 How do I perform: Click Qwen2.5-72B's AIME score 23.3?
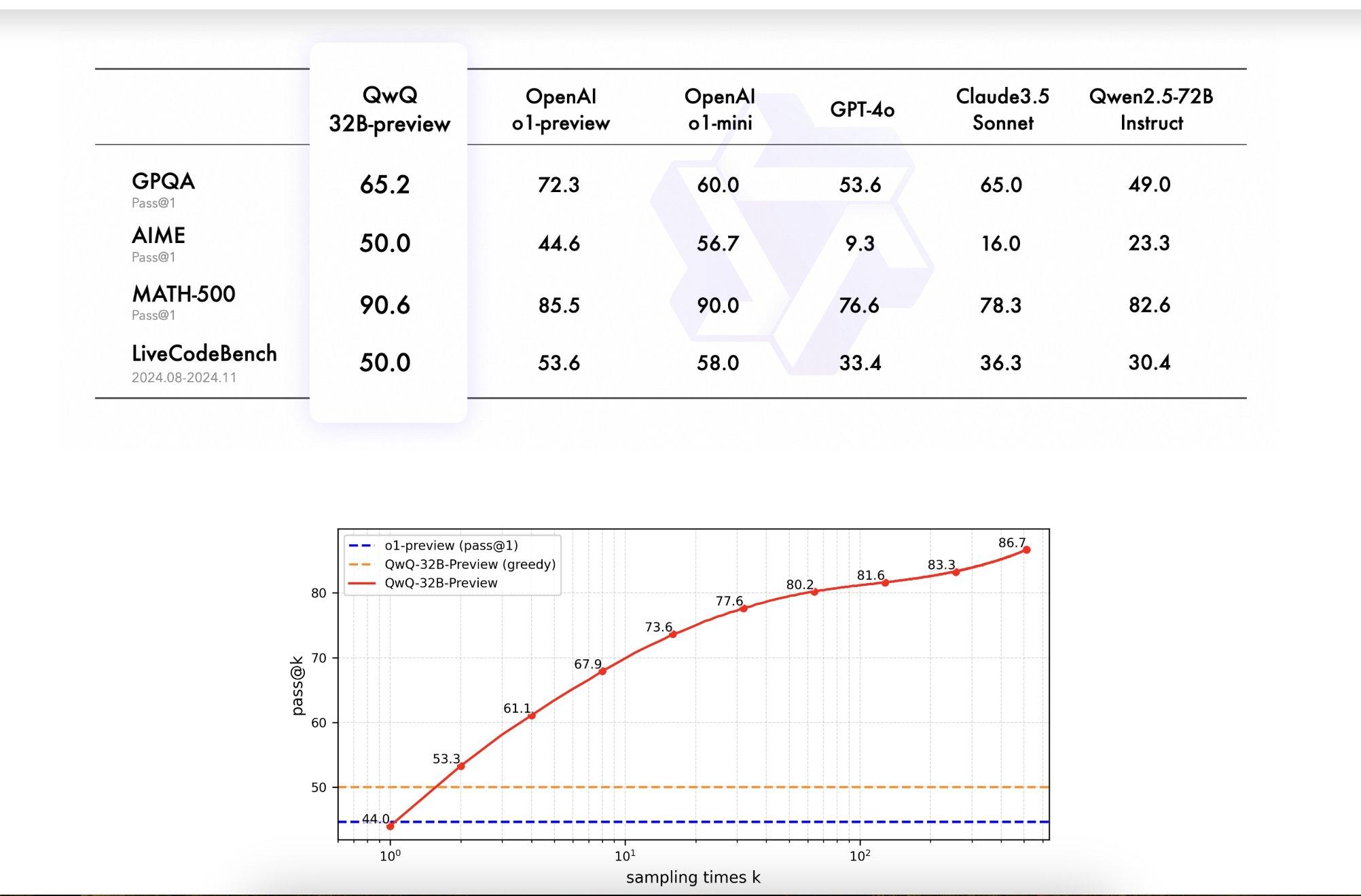[1149, 242]
